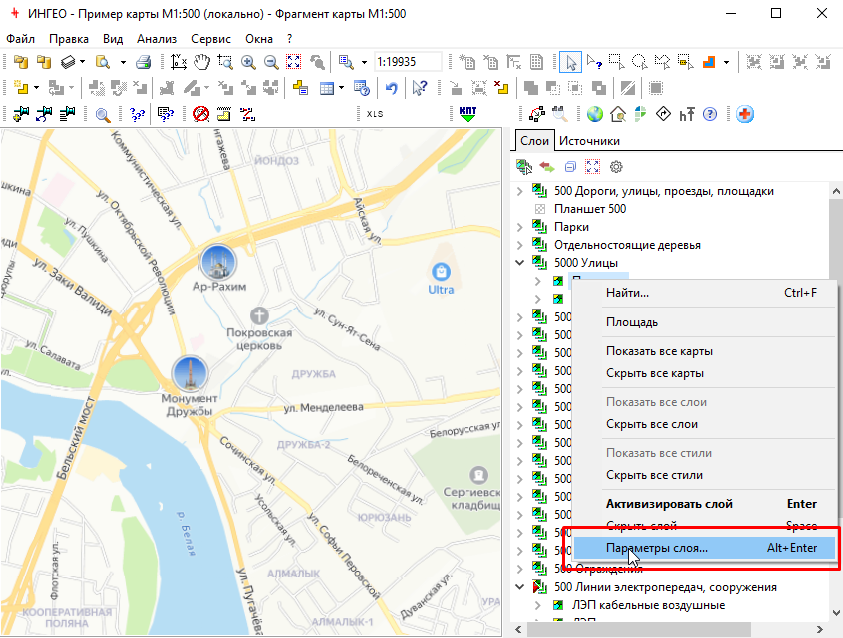The height and width of the screenshot is (638, 843).
Task: Open the Сервис menu
Action: [x=211, y=39]
